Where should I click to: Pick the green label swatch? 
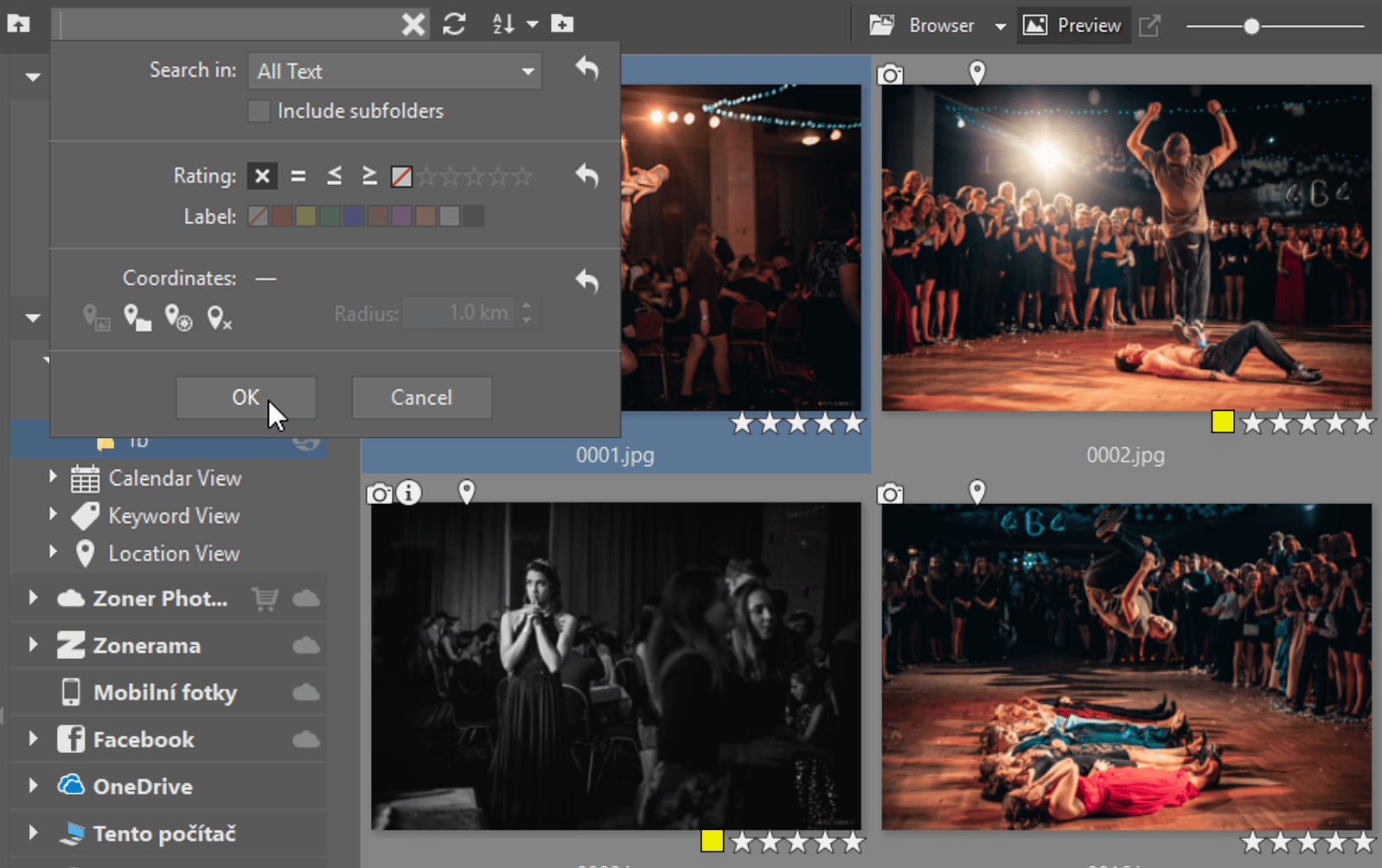tap(330, 216)
